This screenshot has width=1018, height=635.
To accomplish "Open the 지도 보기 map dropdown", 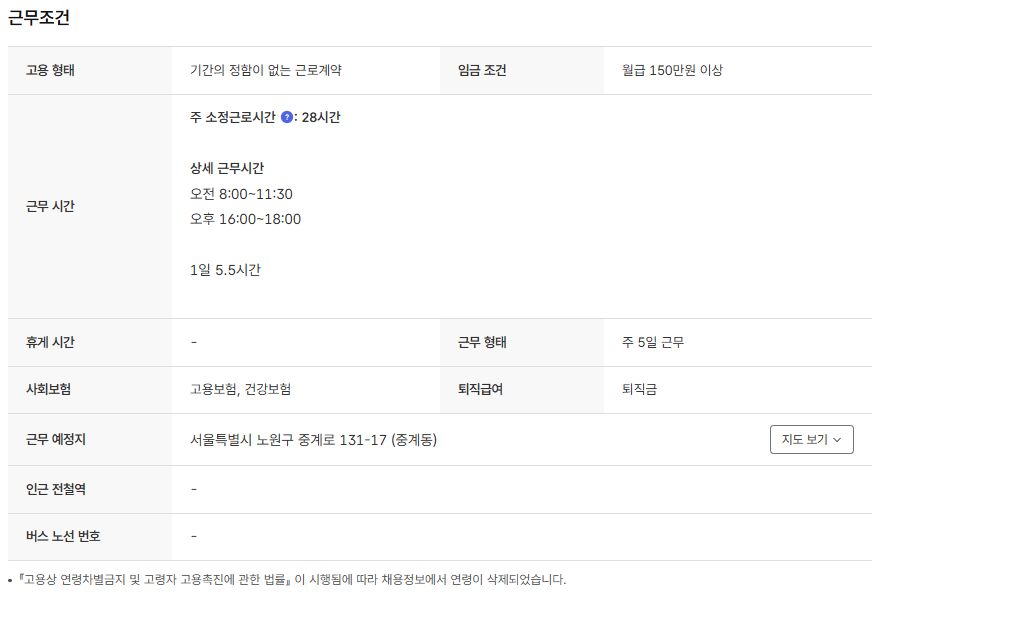I will pyautogui.click(x=812, y=440).
